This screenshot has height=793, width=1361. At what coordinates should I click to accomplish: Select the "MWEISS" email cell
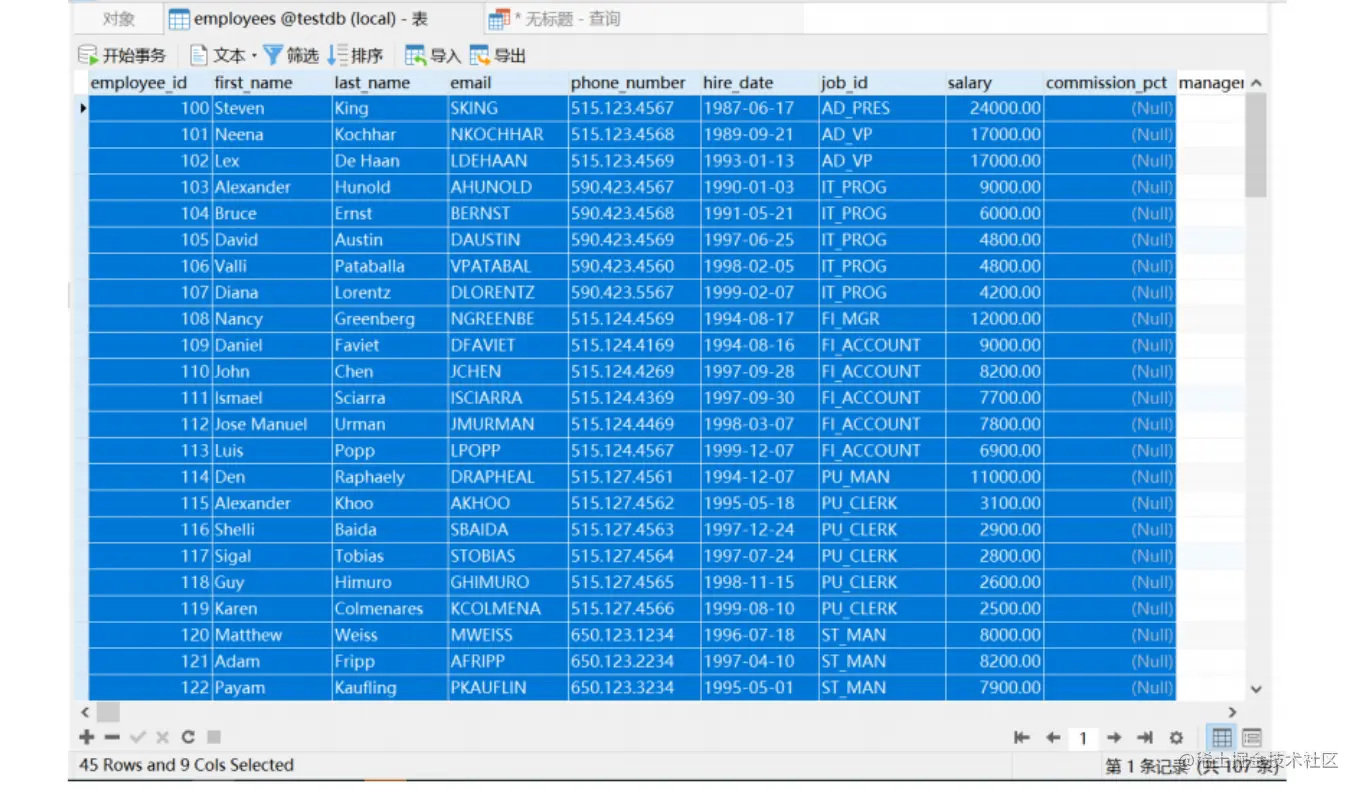[508, 635]
